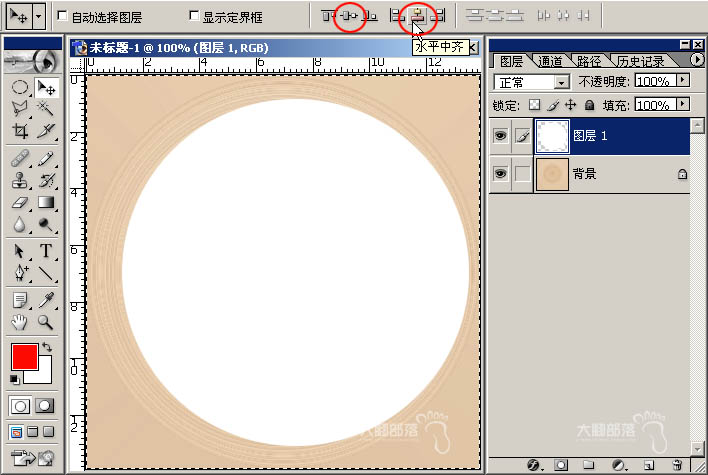The image size is (708, 475).
Task: Open new adjustment layer menu
Action: click(x=619, y=465)
